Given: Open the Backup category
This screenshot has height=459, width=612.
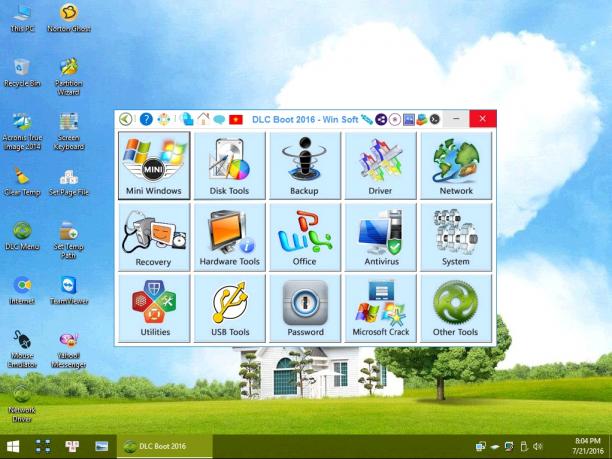Looking at the screenshot, I should pyautogui.click(x=304, y=165).
